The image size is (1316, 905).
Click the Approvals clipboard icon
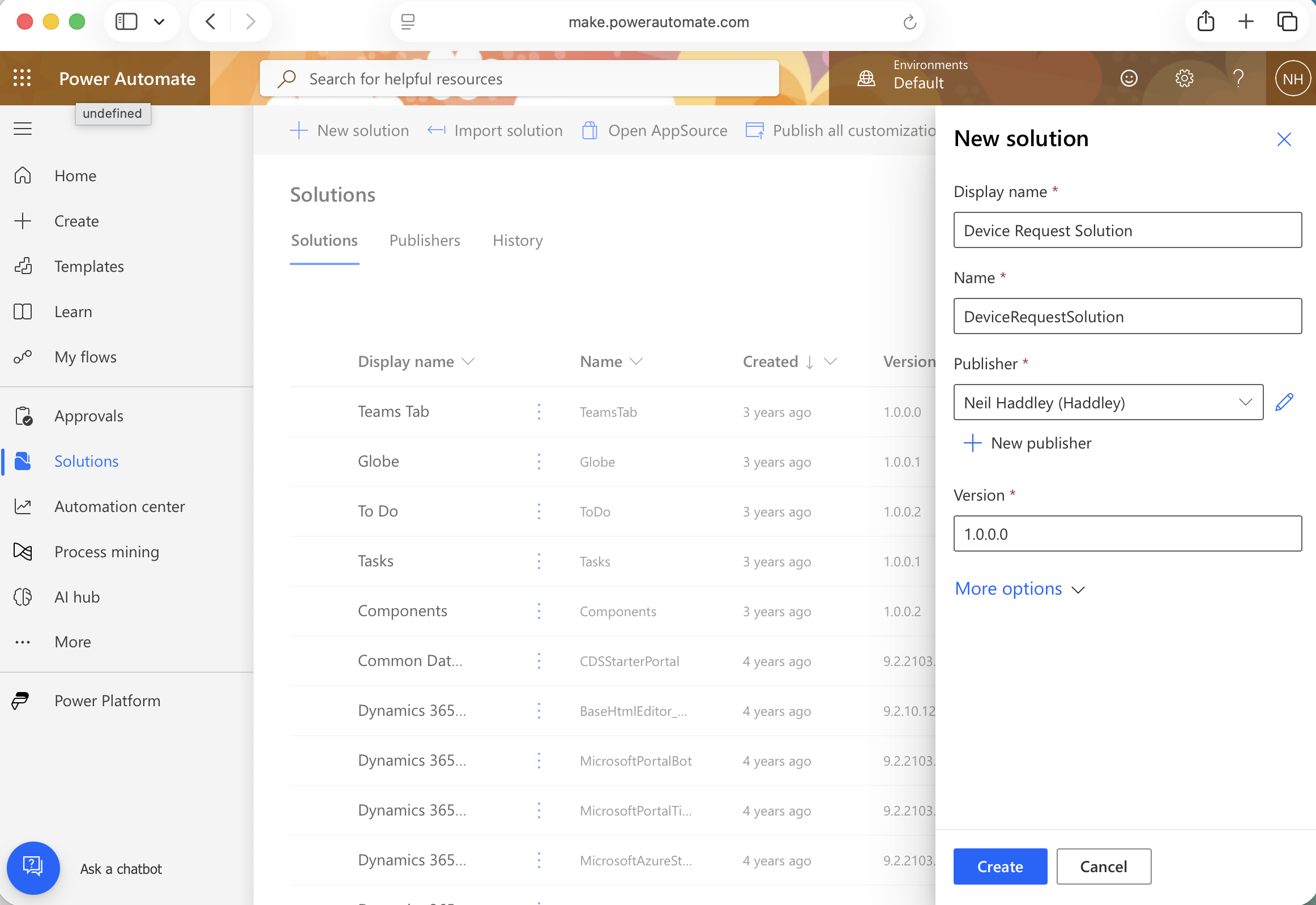(x=23, y=416)
